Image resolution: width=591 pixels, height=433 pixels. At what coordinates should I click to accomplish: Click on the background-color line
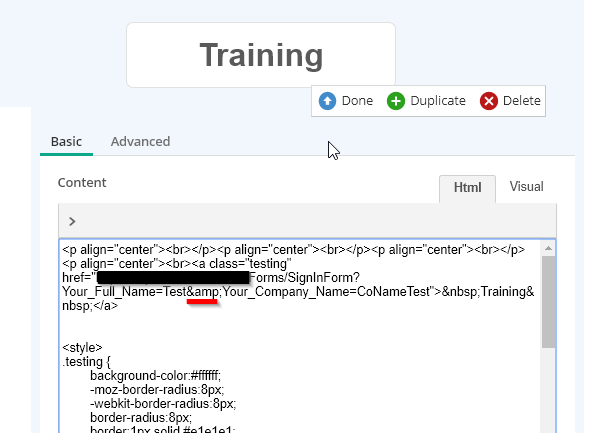(155, 375)
